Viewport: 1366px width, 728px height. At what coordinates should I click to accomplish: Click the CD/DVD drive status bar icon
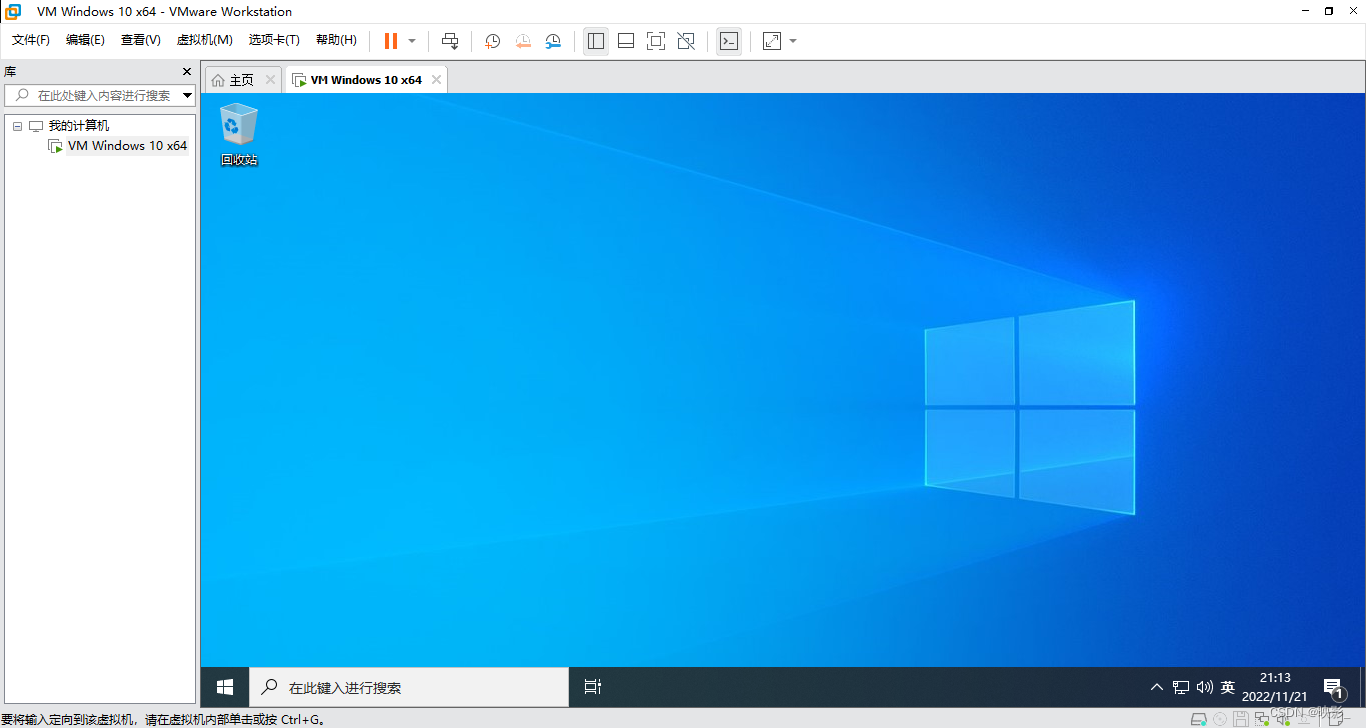(x=1220, y=719)
